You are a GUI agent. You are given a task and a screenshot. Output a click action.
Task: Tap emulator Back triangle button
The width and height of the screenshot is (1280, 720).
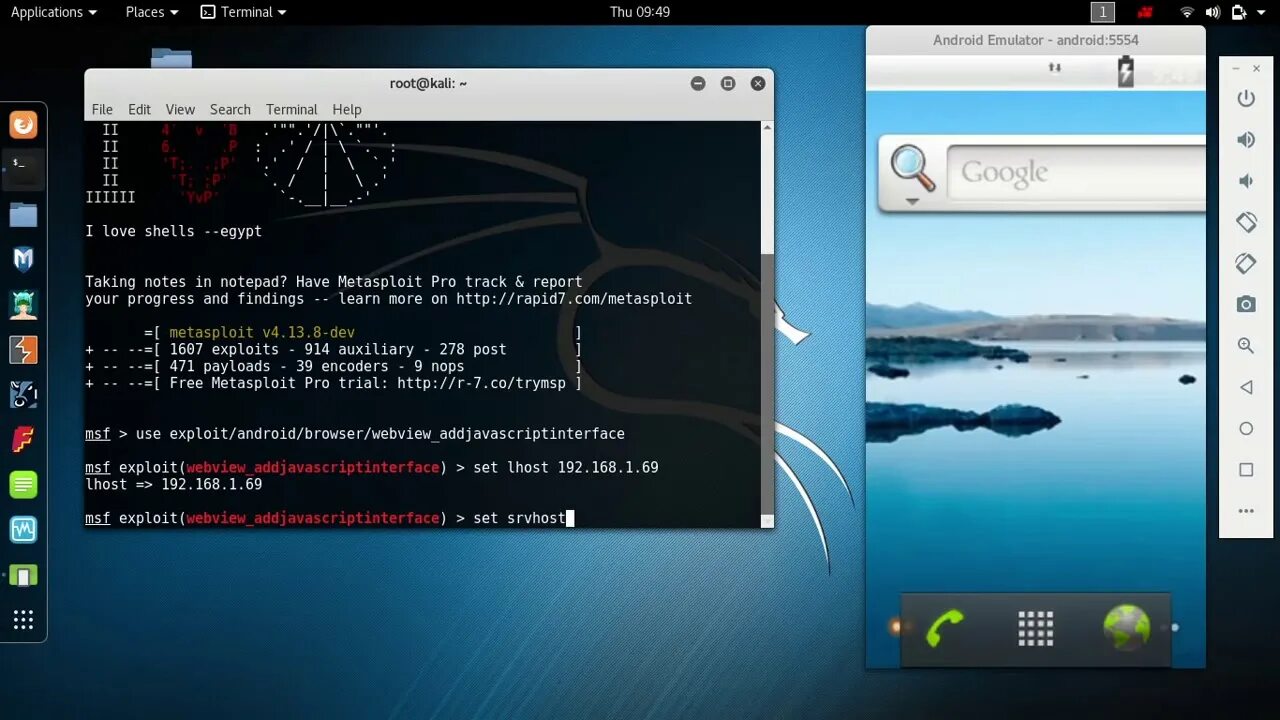coord(1246,387)
